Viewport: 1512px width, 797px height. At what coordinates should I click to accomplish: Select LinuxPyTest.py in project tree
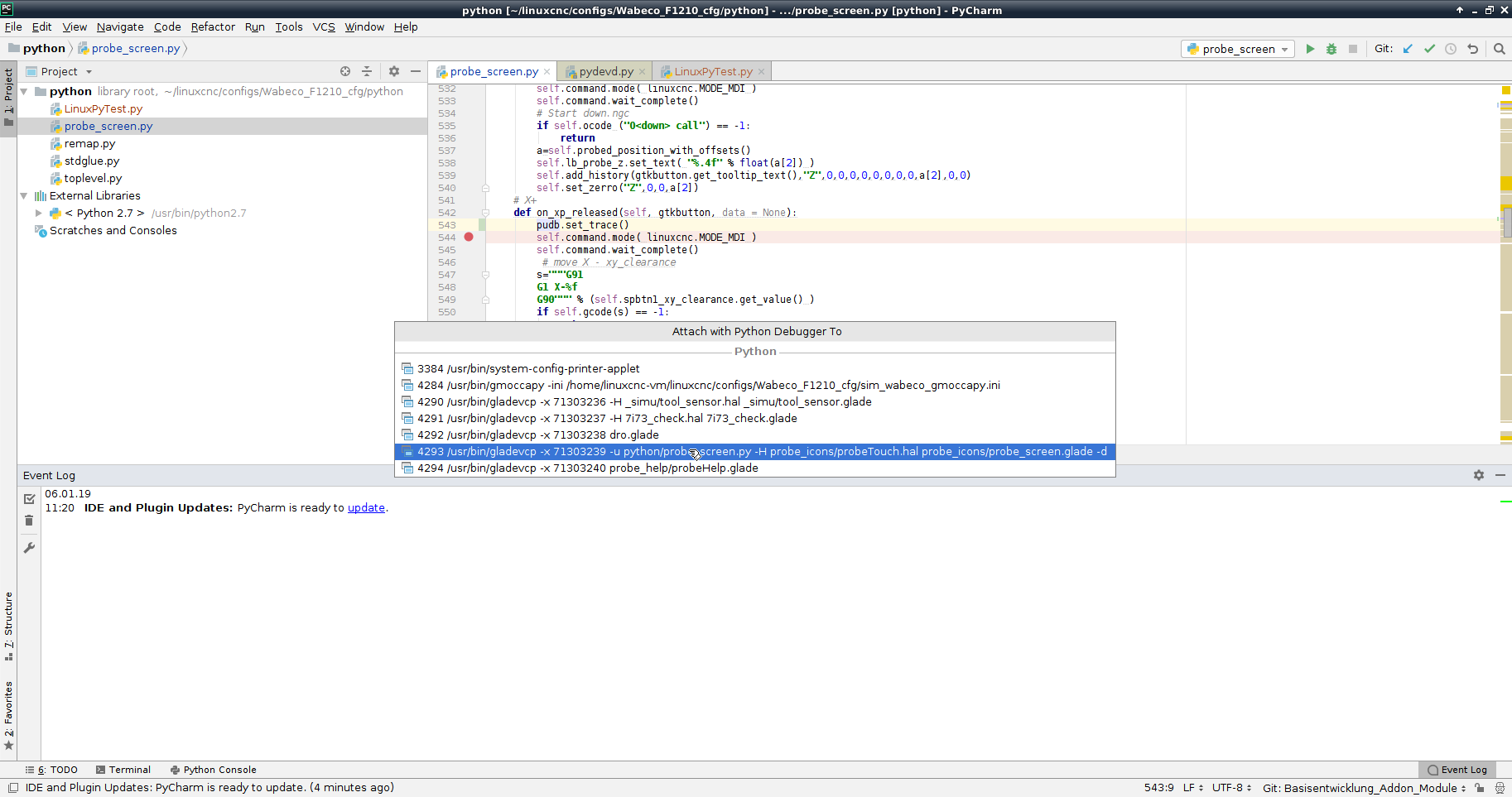(x=103, y=109)
